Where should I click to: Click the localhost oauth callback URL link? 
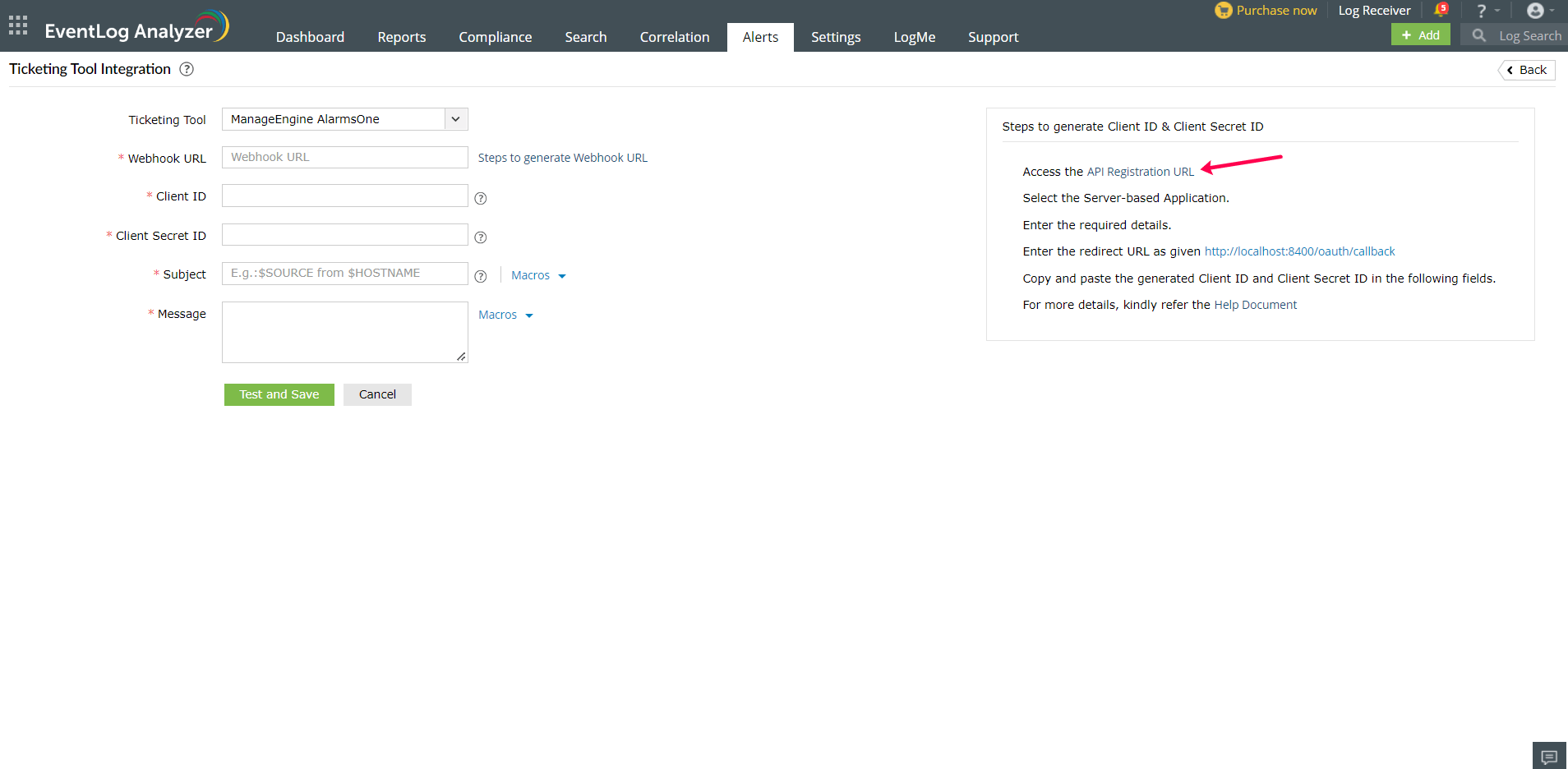pos(1300,251)
